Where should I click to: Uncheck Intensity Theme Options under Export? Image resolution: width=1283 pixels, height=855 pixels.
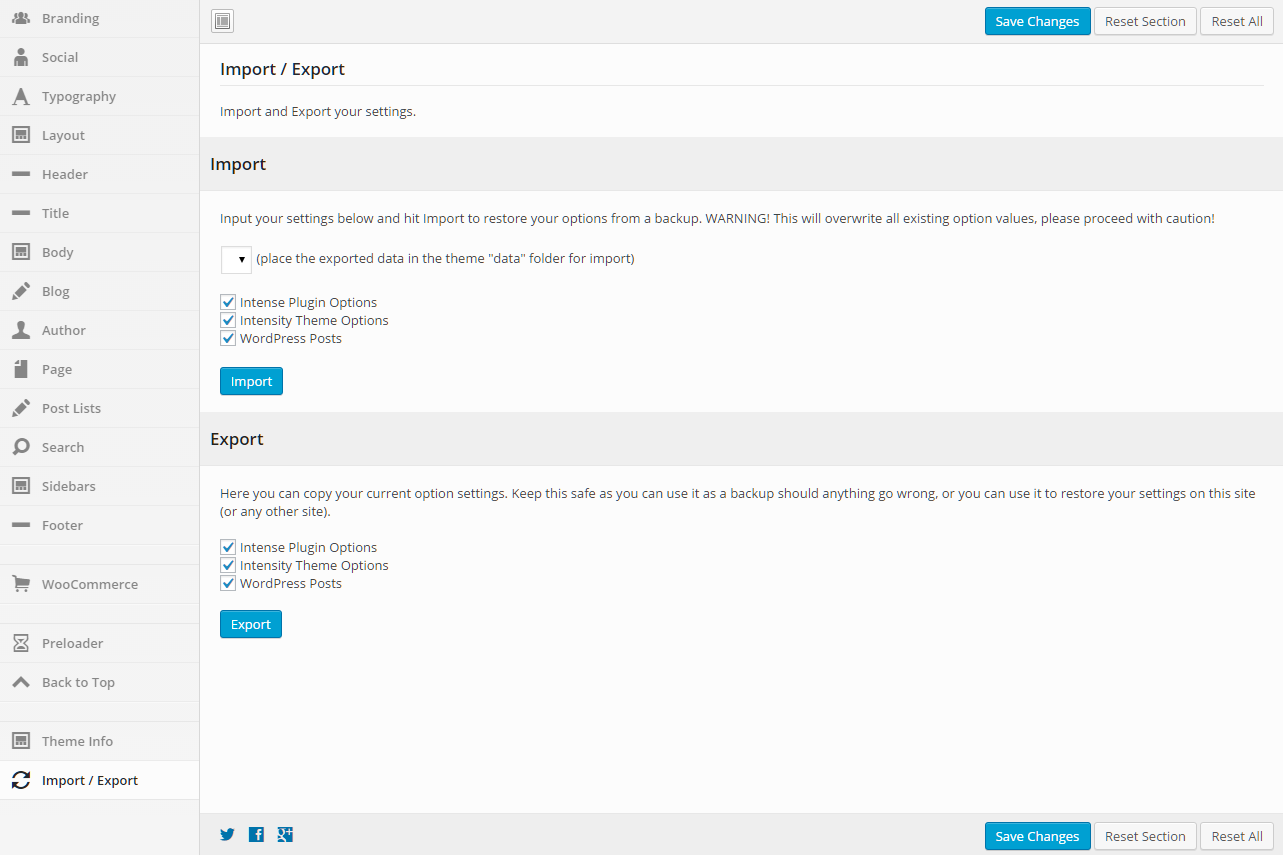pos(228,565)
